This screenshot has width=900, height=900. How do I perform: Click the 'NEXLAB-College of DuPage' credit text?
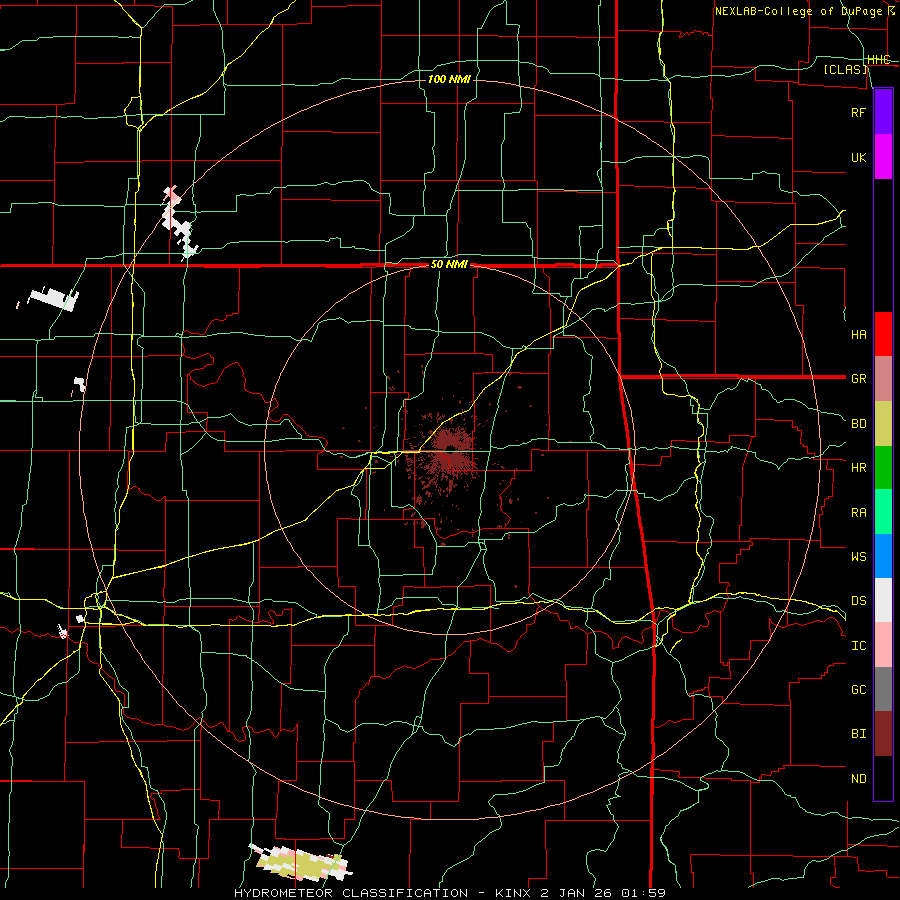800,11
